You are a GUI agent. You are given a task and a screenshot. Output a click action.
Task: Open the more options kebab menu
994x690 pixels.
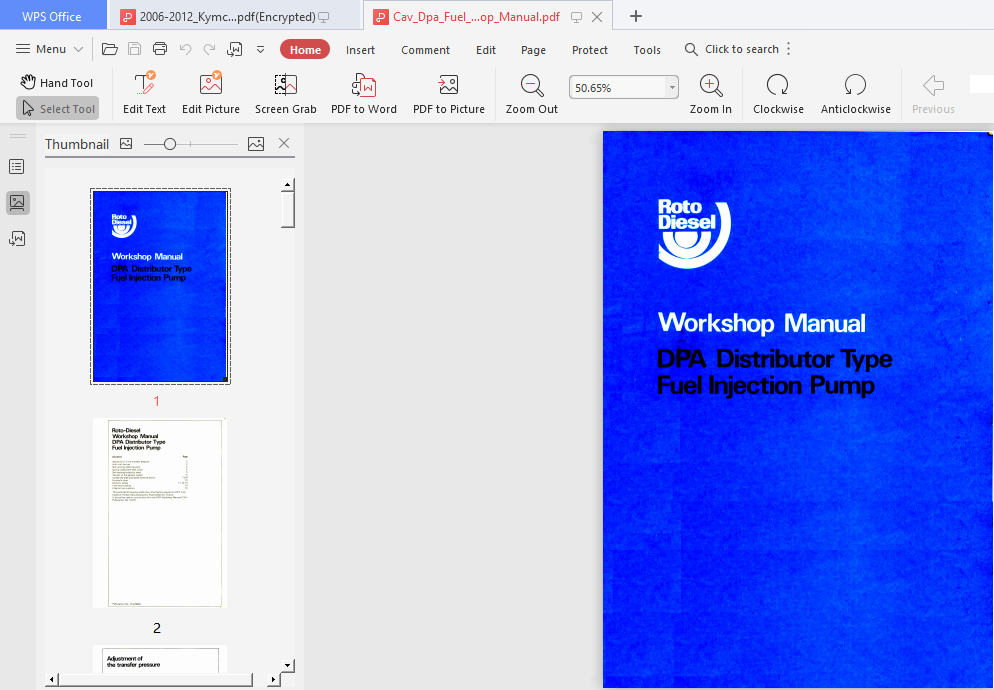(789, 49)
